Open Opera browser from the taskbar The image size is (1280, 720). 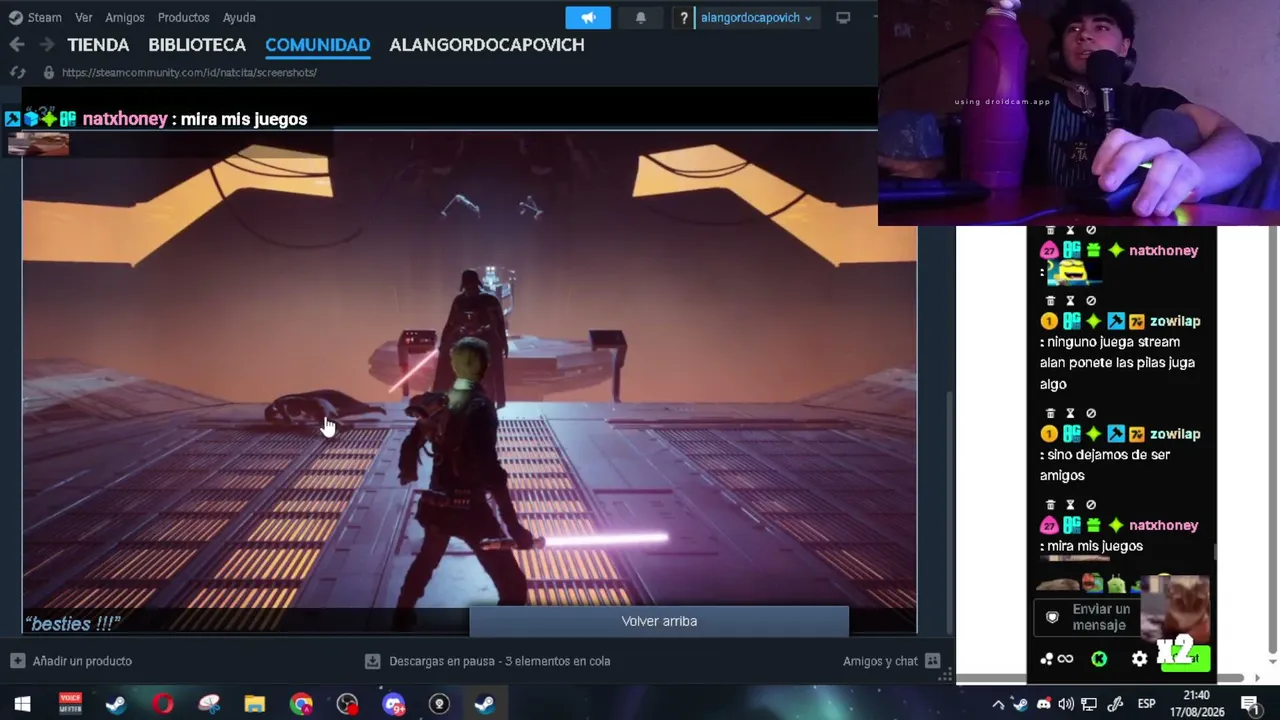[162, 704]
